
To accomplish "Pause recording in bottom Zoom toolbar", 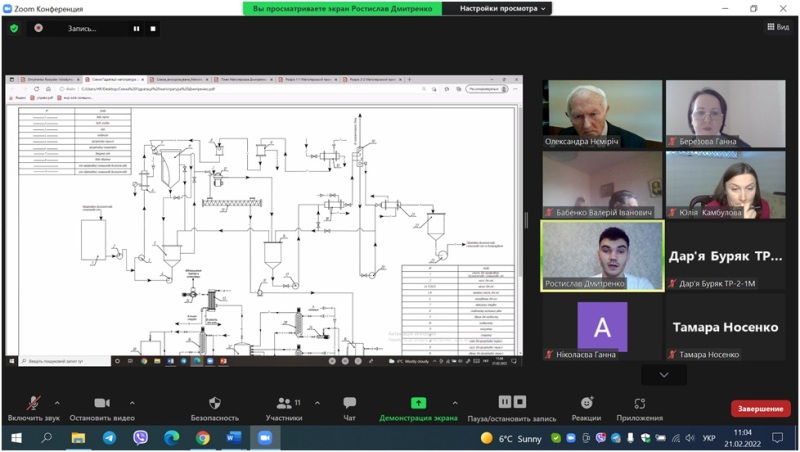I will [505, 402].
